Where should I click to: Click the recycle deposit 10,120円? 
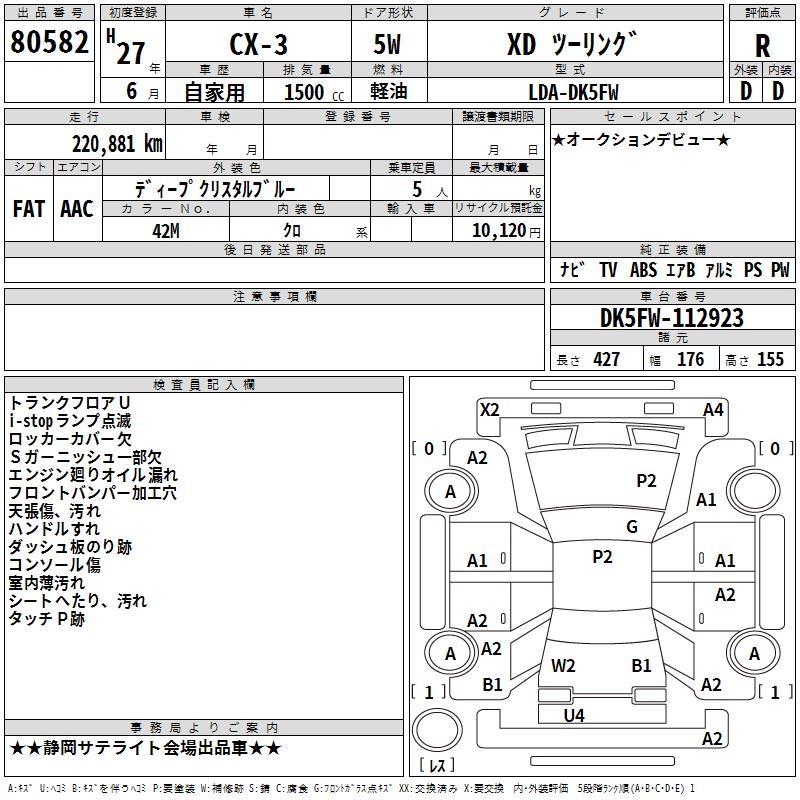click(506, 231)
